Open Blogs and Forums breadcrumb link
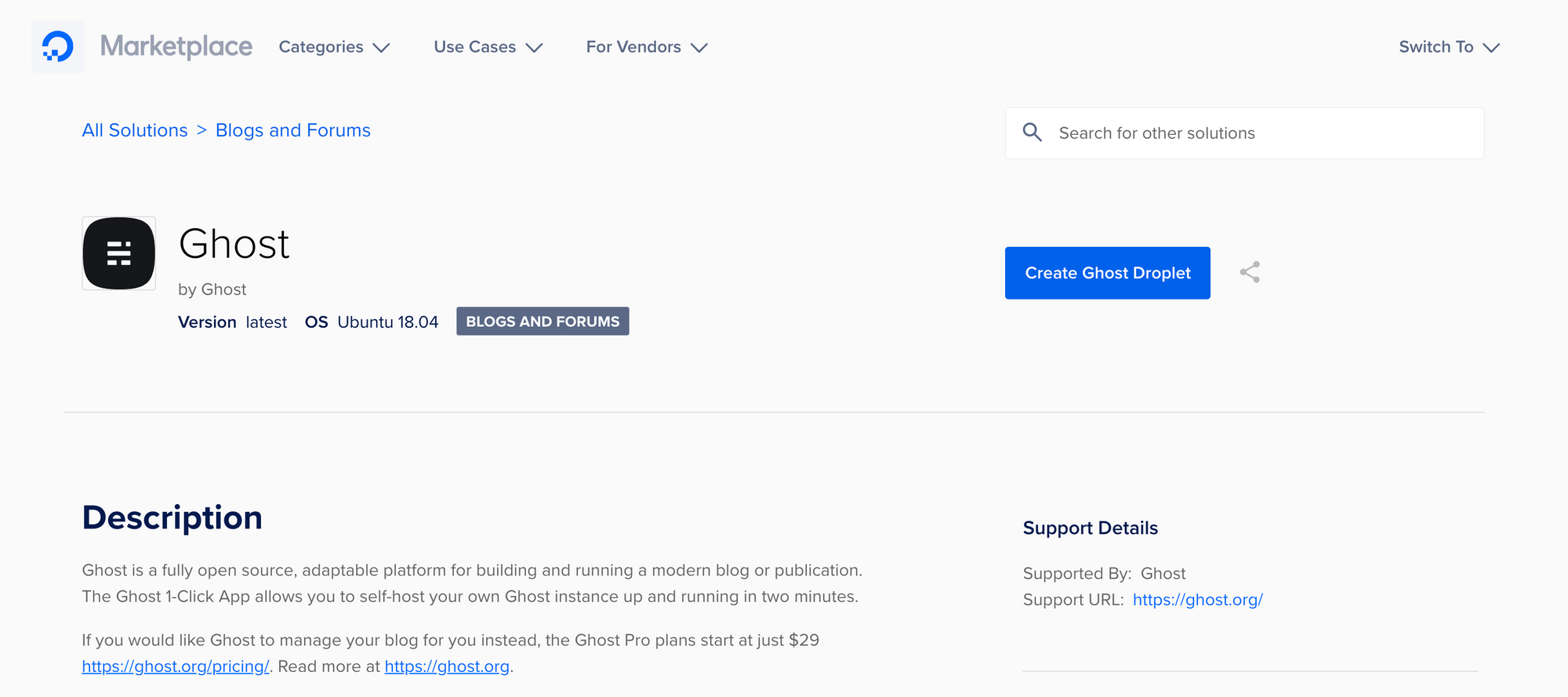Screen dimensions: 1568x697 (293, 130)
